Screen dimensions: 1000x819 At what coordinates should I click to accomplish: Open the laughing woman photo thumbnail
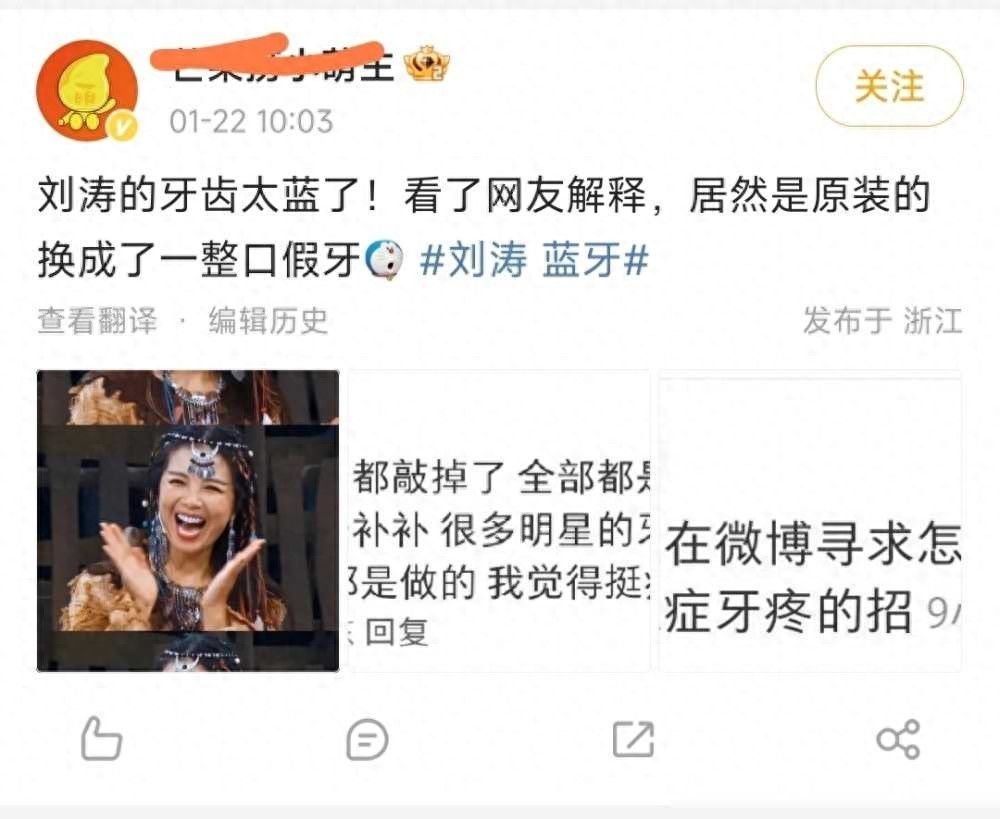tap(188, 520)
